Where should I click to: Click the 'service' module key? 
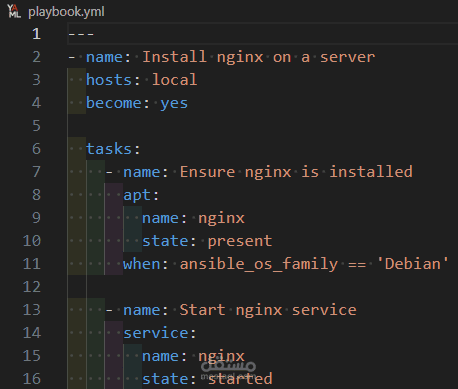(x=156, y=333)
